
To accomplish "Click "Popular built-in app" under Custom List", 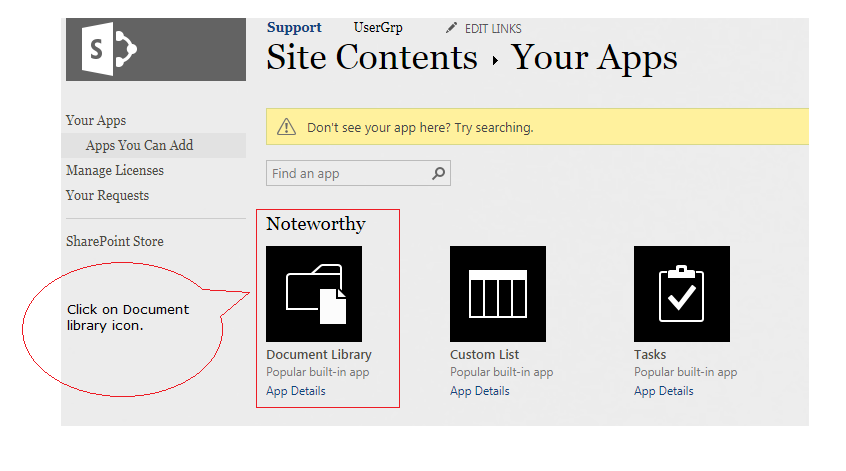I will click(502, 372).
